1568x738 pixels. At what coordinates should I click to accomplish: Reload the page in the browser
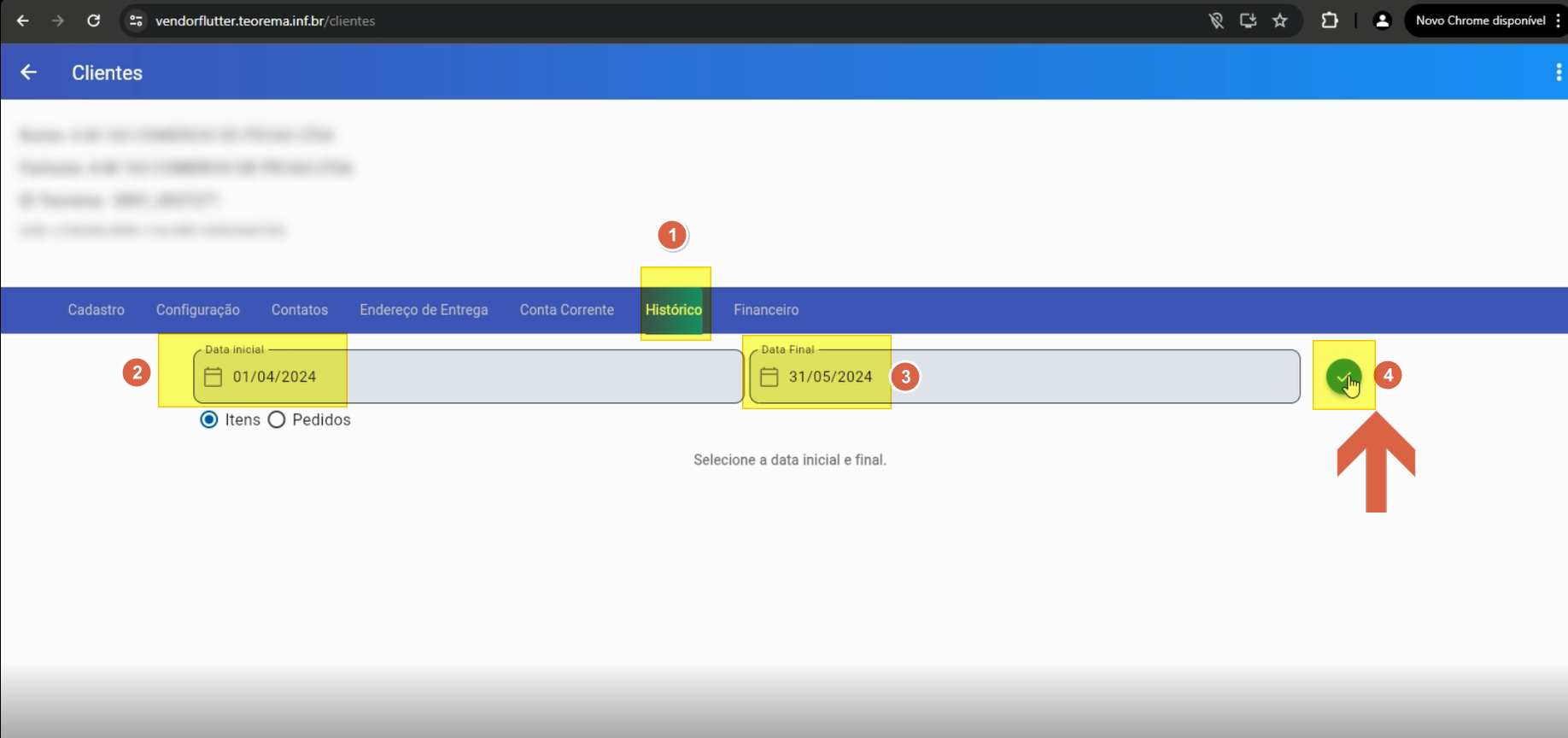94,20
